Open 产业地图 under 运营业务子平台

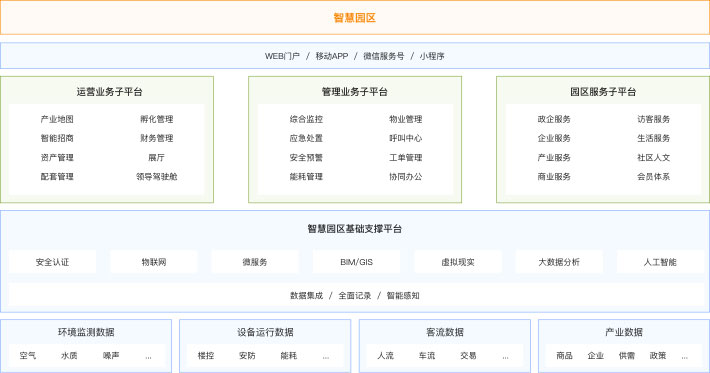[x=57, y=119]
